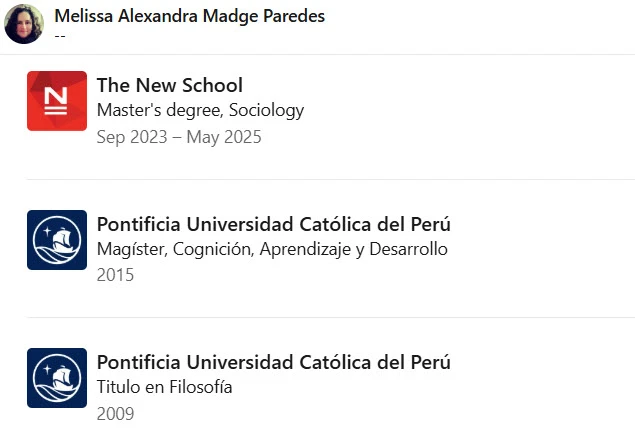The height and width of the screenshot is (433, 635).
Task: Open The New School title link
Action: click(170, 85)
